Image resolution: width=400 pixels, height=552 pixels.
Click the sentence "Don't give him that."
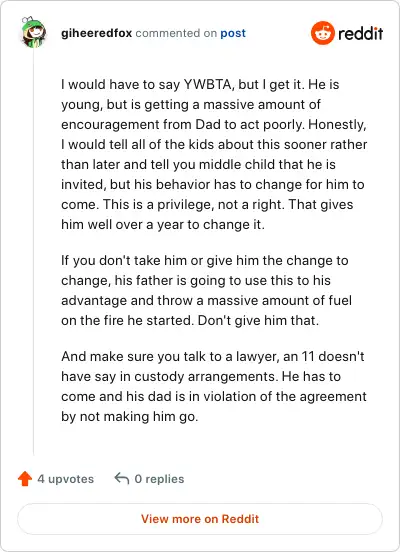click(x=258, y=321)
